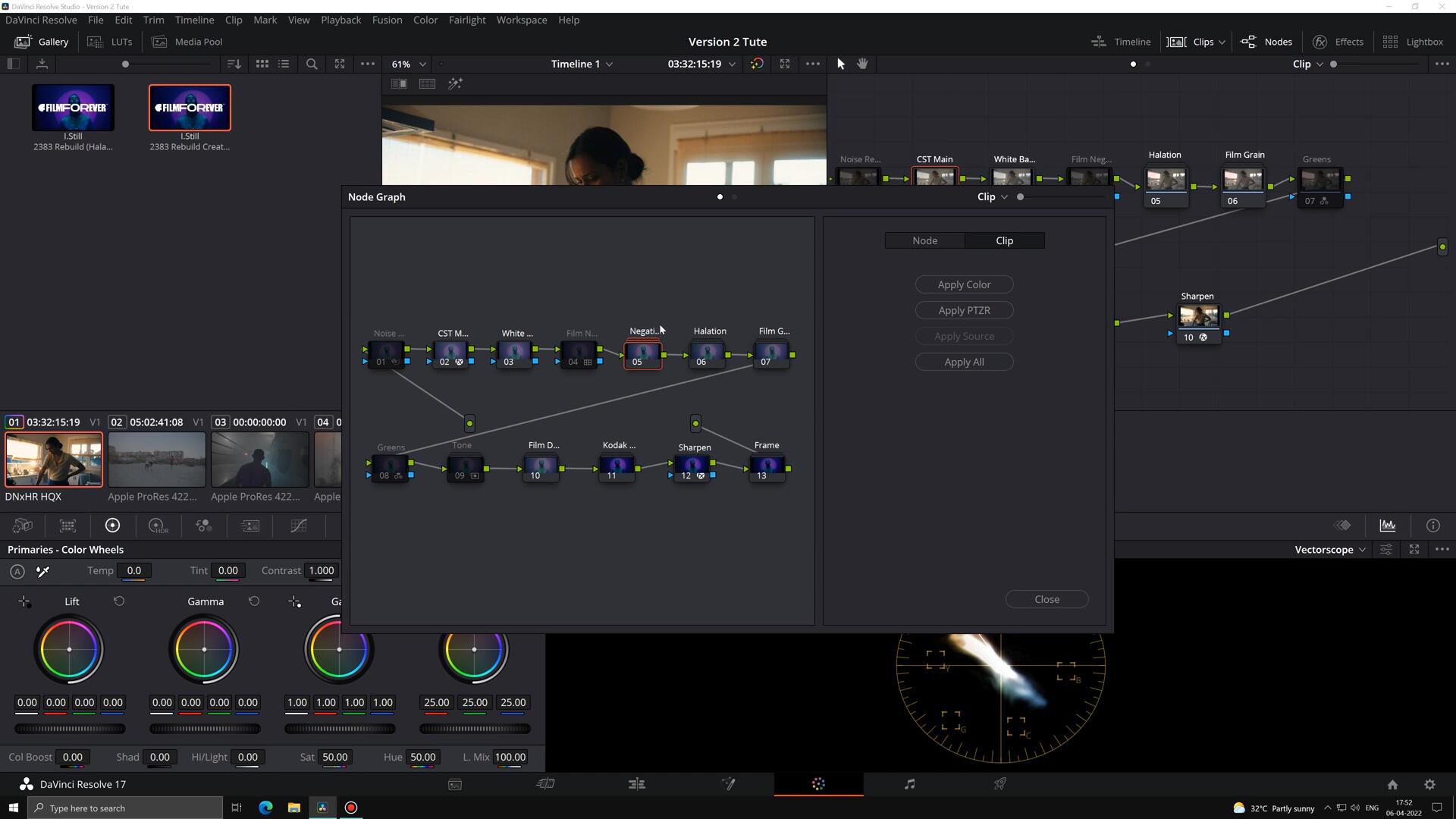
Task: Open the Camera Raw palette icon
Action: pos(23,526)
